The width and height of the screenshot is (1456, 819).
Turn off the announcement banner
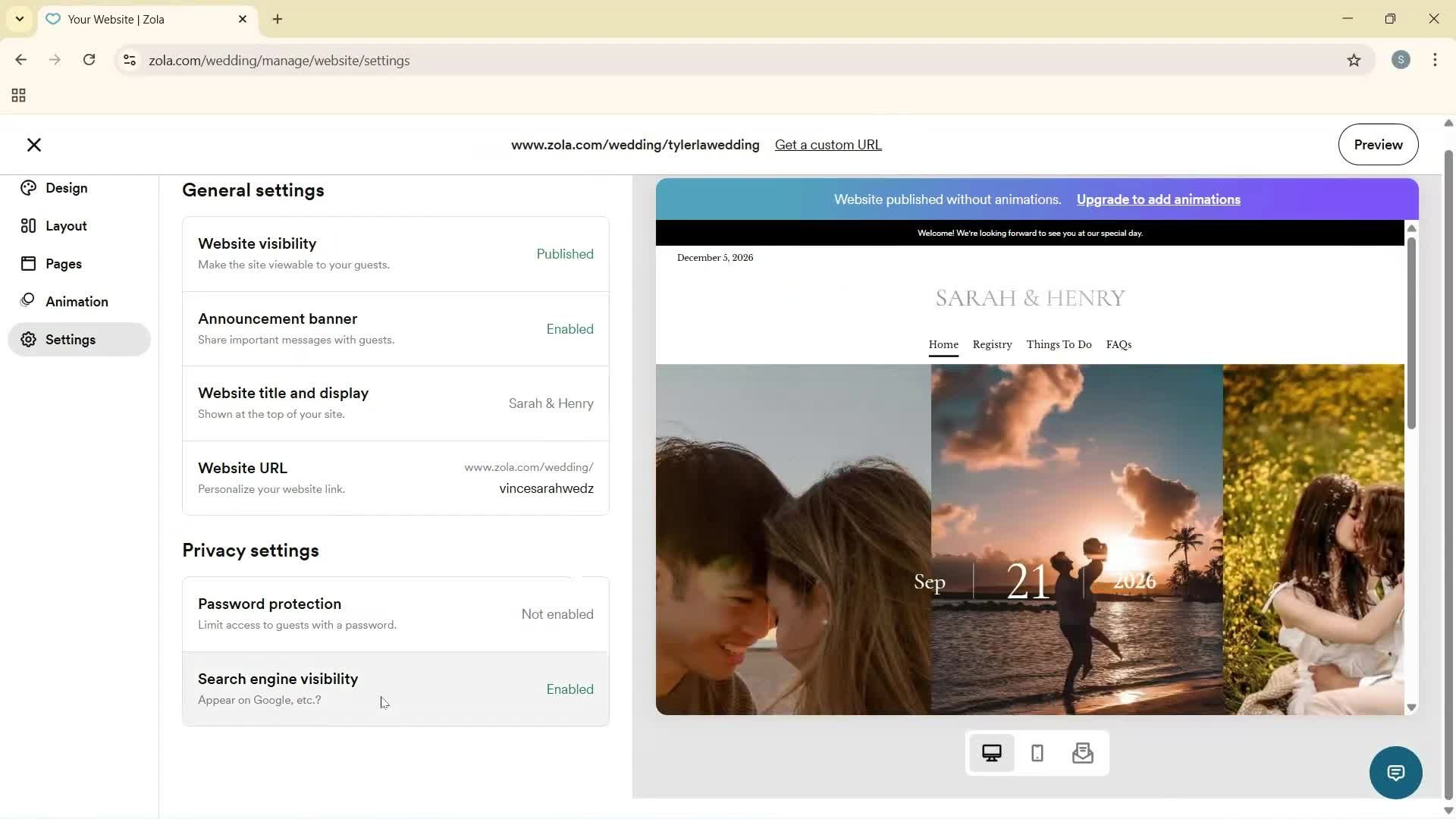tap(395, 328)
